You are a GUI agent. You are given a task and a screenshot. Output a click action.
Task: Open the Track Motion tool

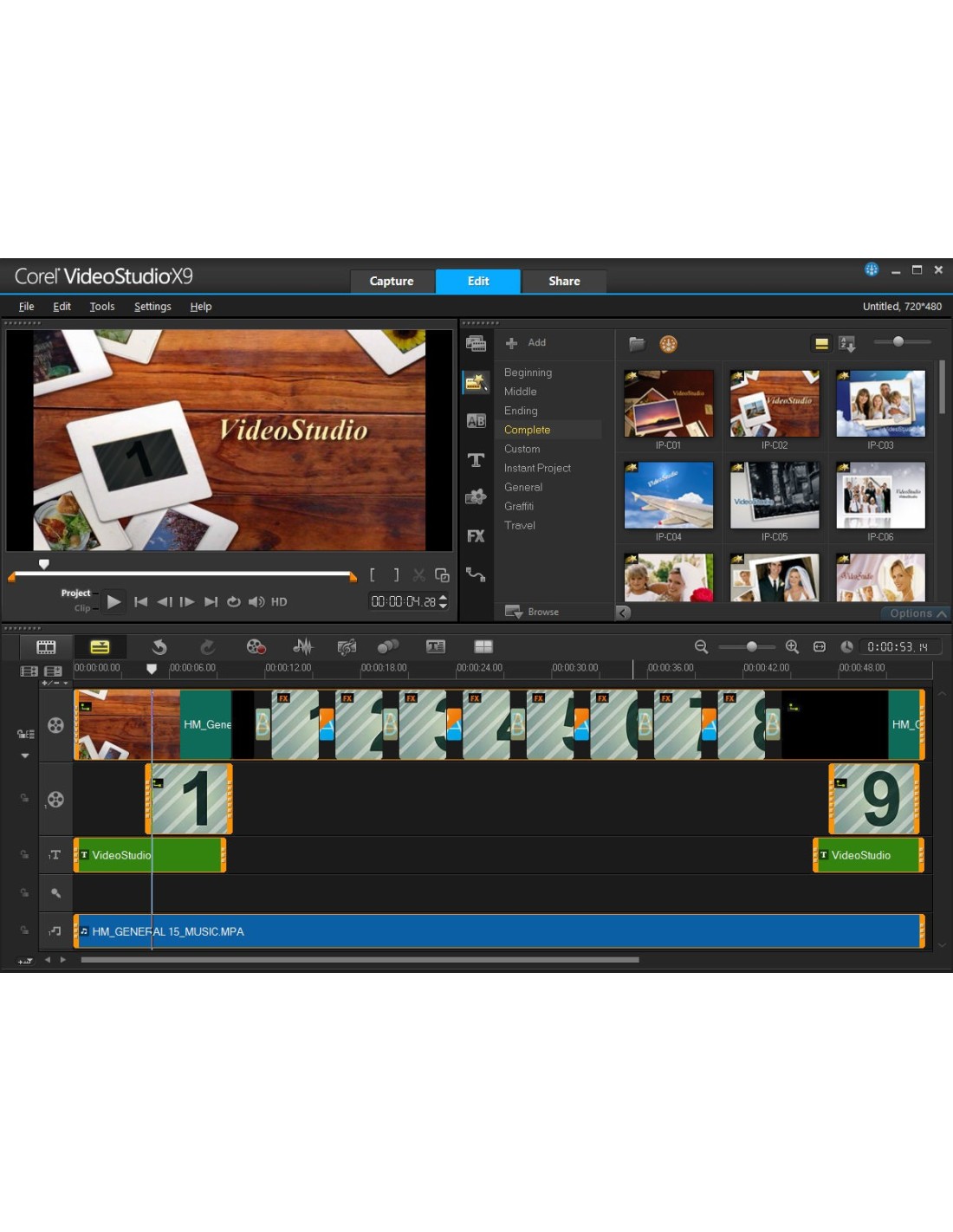tap(388, 646)
